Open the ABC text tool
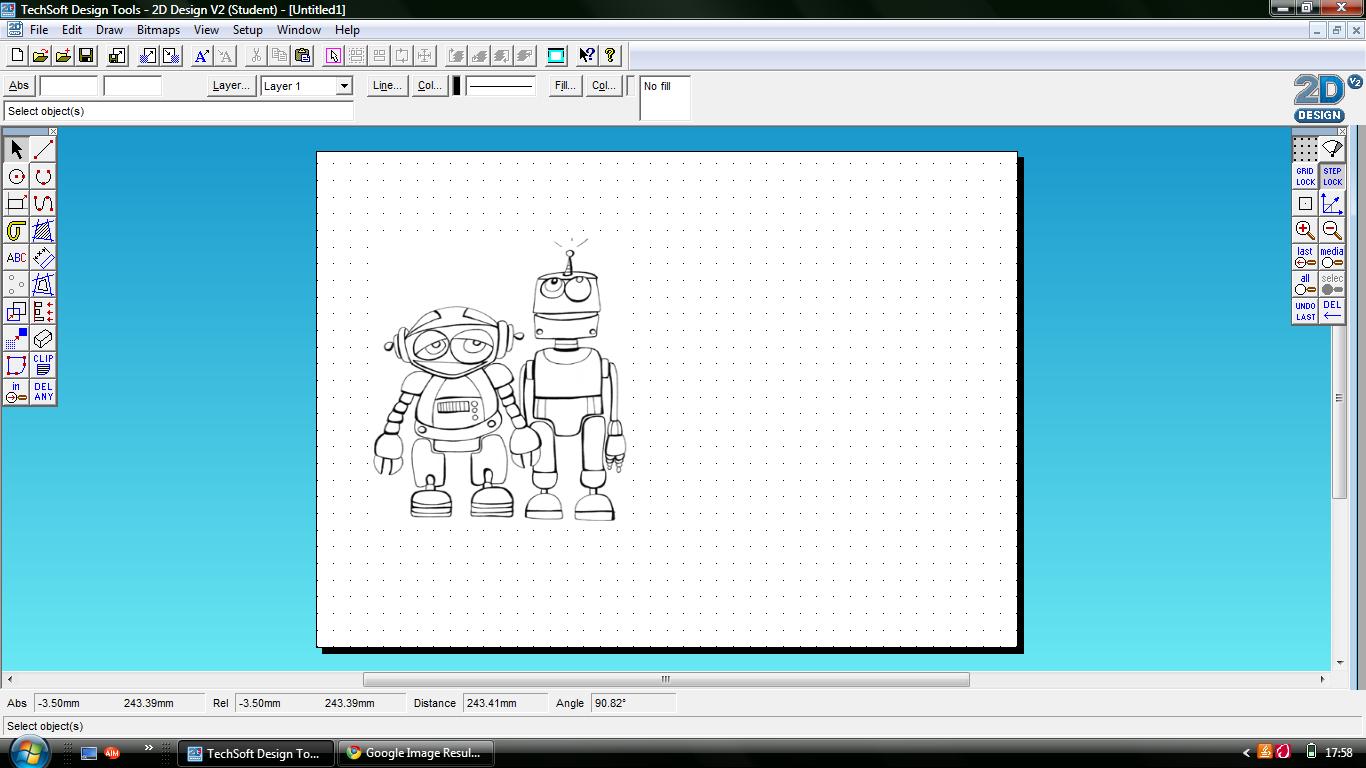1366x768 pixels. coord(15,257)
